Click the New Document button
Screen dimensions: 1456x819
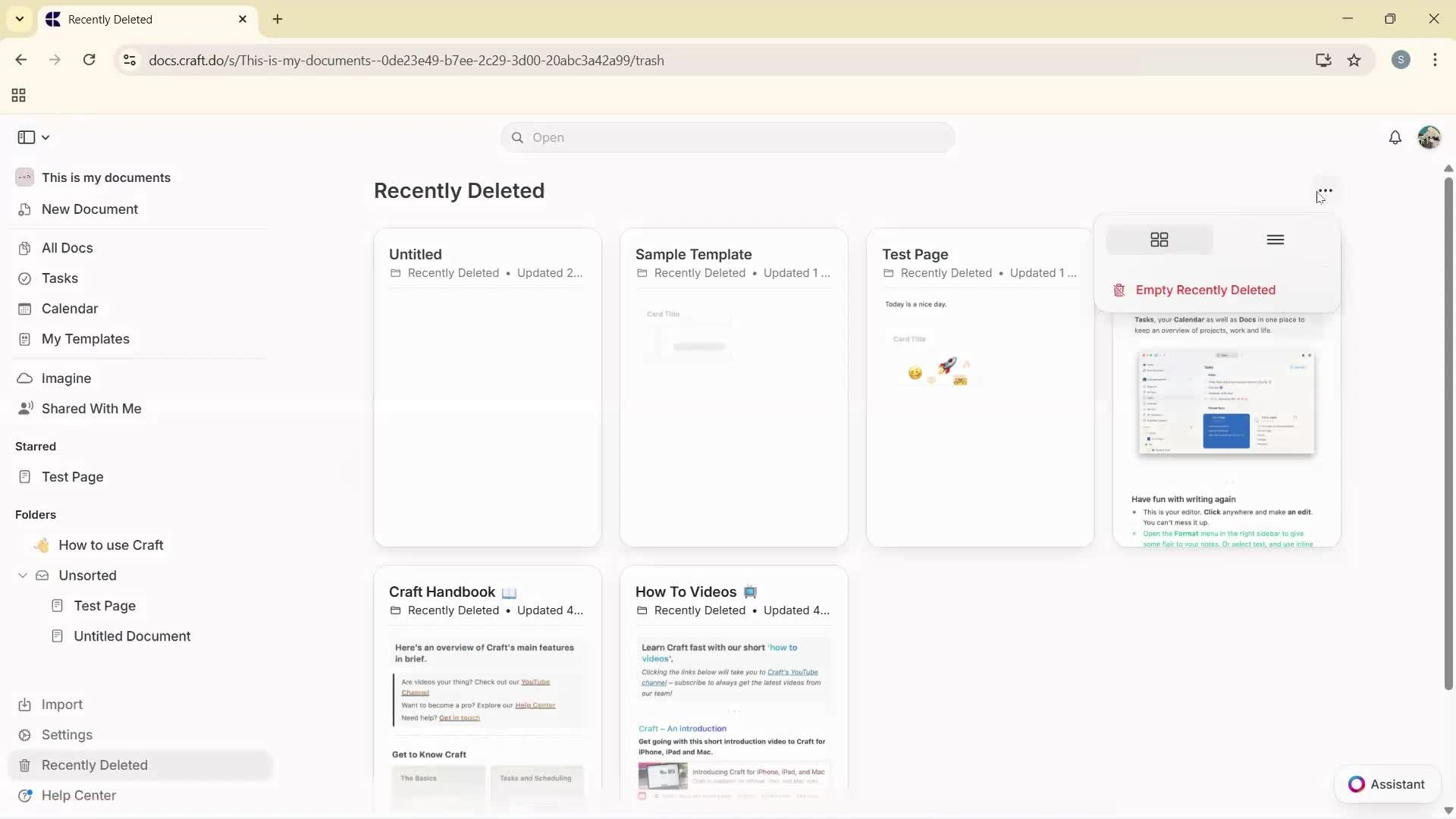[89, 209]
